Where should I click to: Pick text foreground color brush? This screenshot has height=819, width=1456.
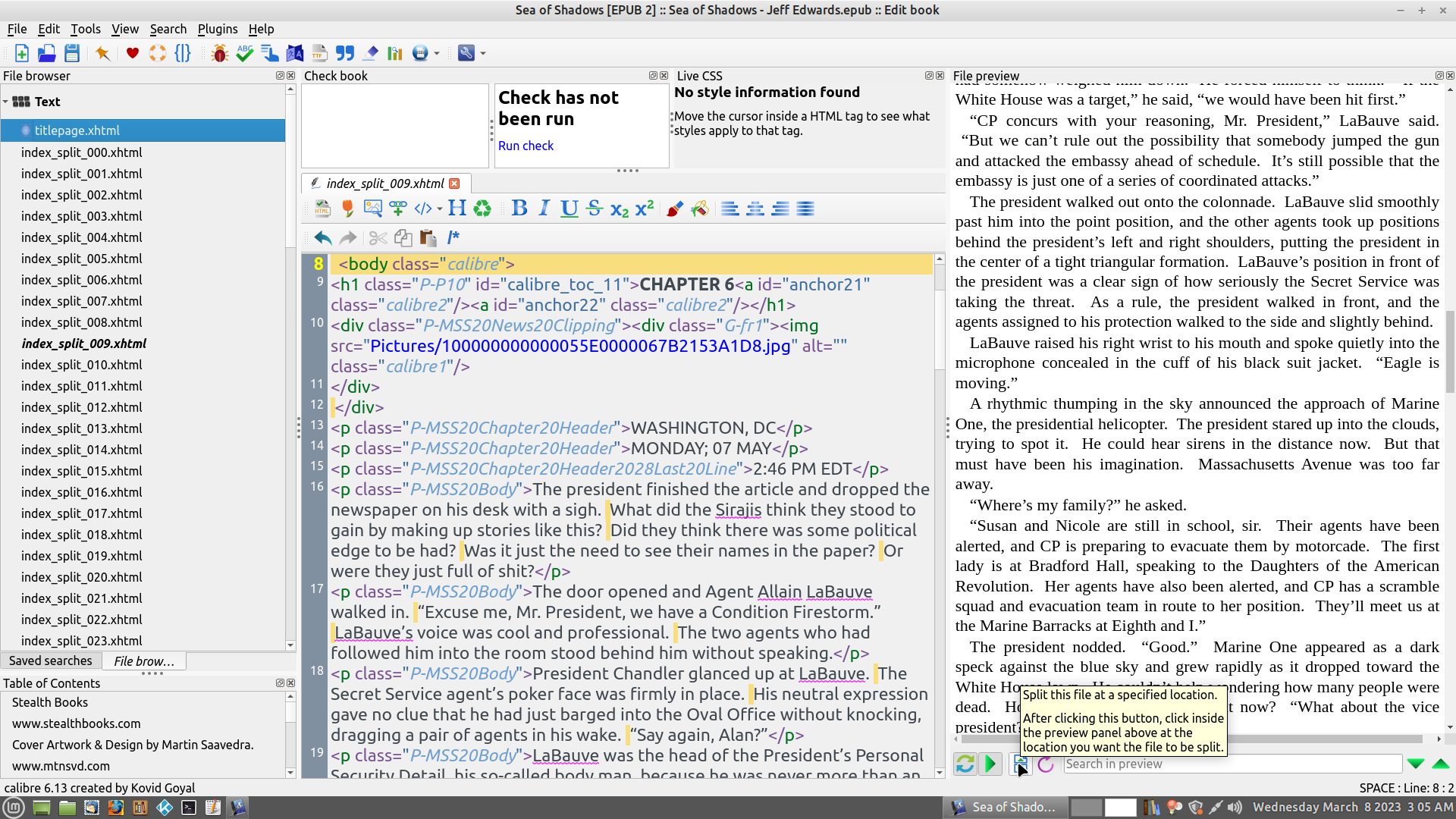[674, 209]
